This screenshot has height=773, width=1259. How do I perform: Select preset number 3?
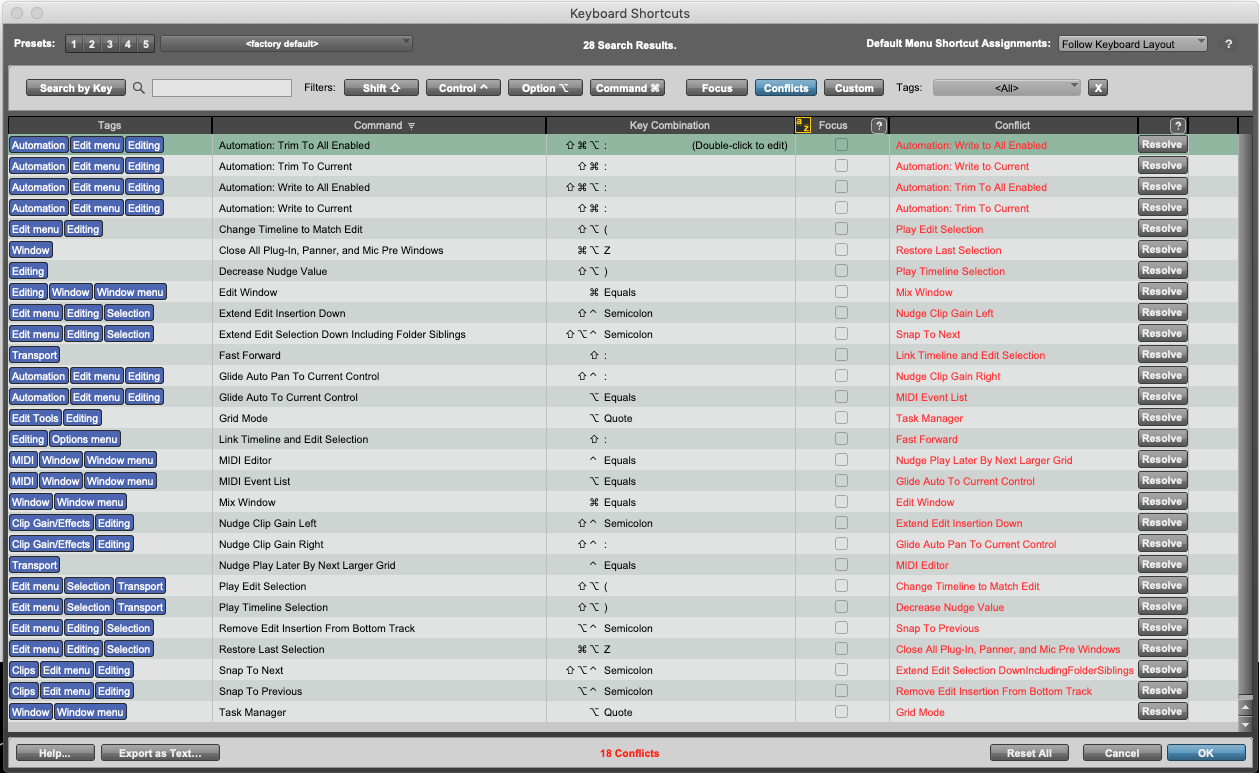click(x=110, y=44)
